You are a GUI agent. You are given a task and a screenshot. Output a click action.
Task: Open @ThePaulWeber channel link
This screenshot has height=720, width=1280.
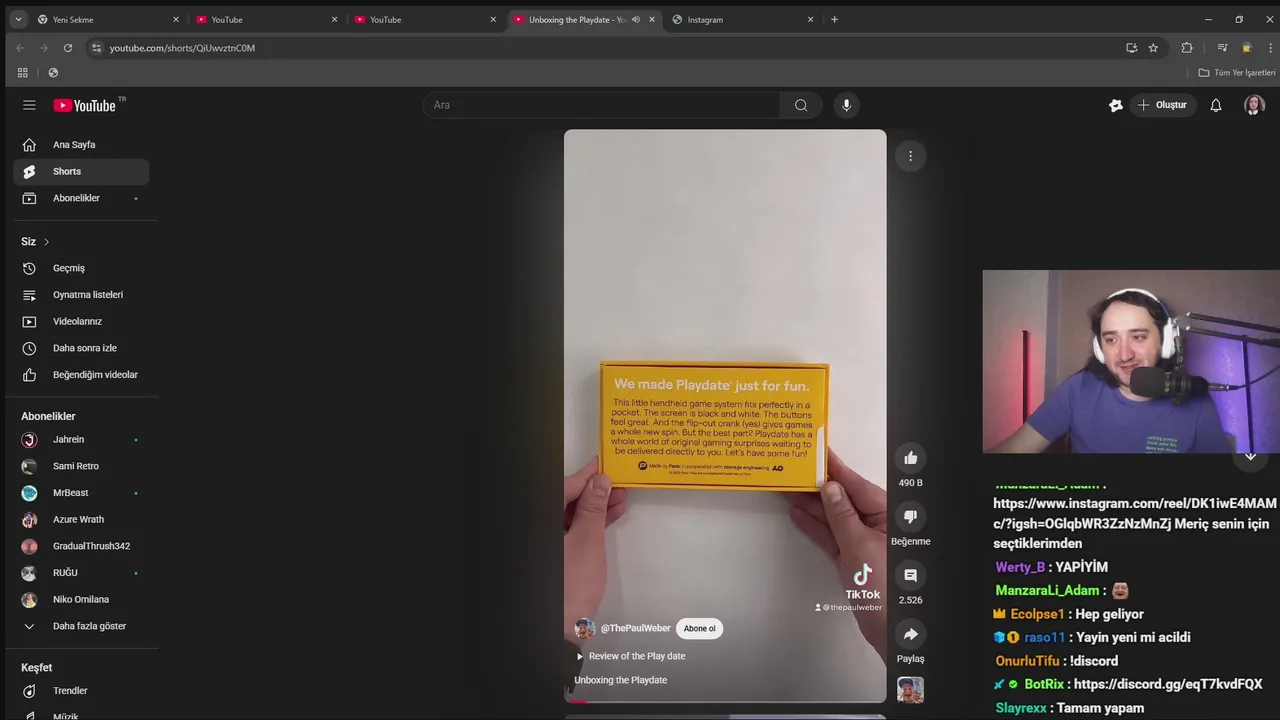(x=635, y=628)
